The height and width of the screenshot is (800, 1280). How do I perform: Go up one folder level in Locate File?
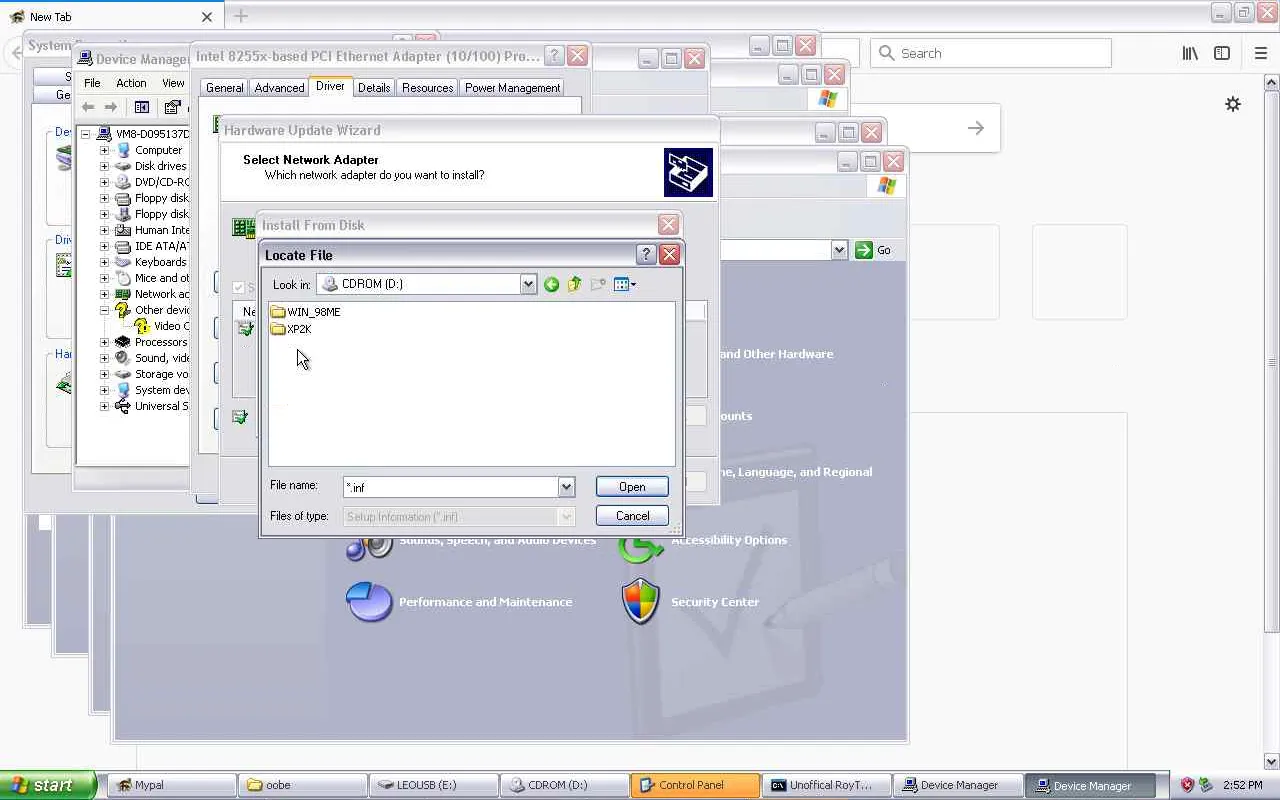click(x=574, y=285)
